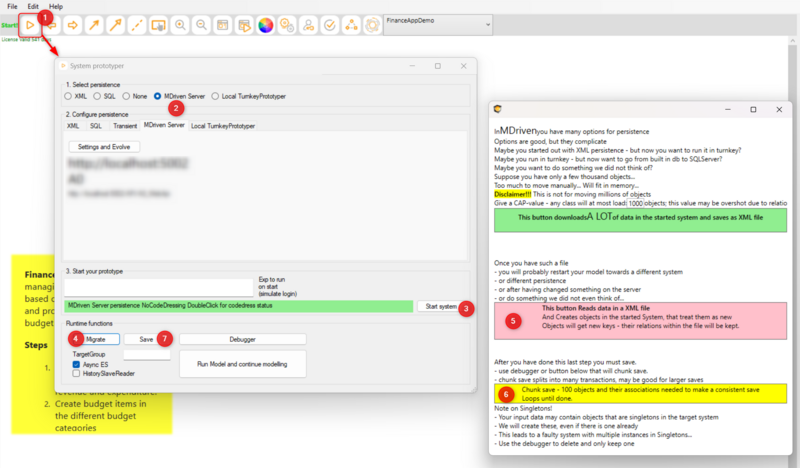Click the zoom out magnifier icon

click(203, 24)
